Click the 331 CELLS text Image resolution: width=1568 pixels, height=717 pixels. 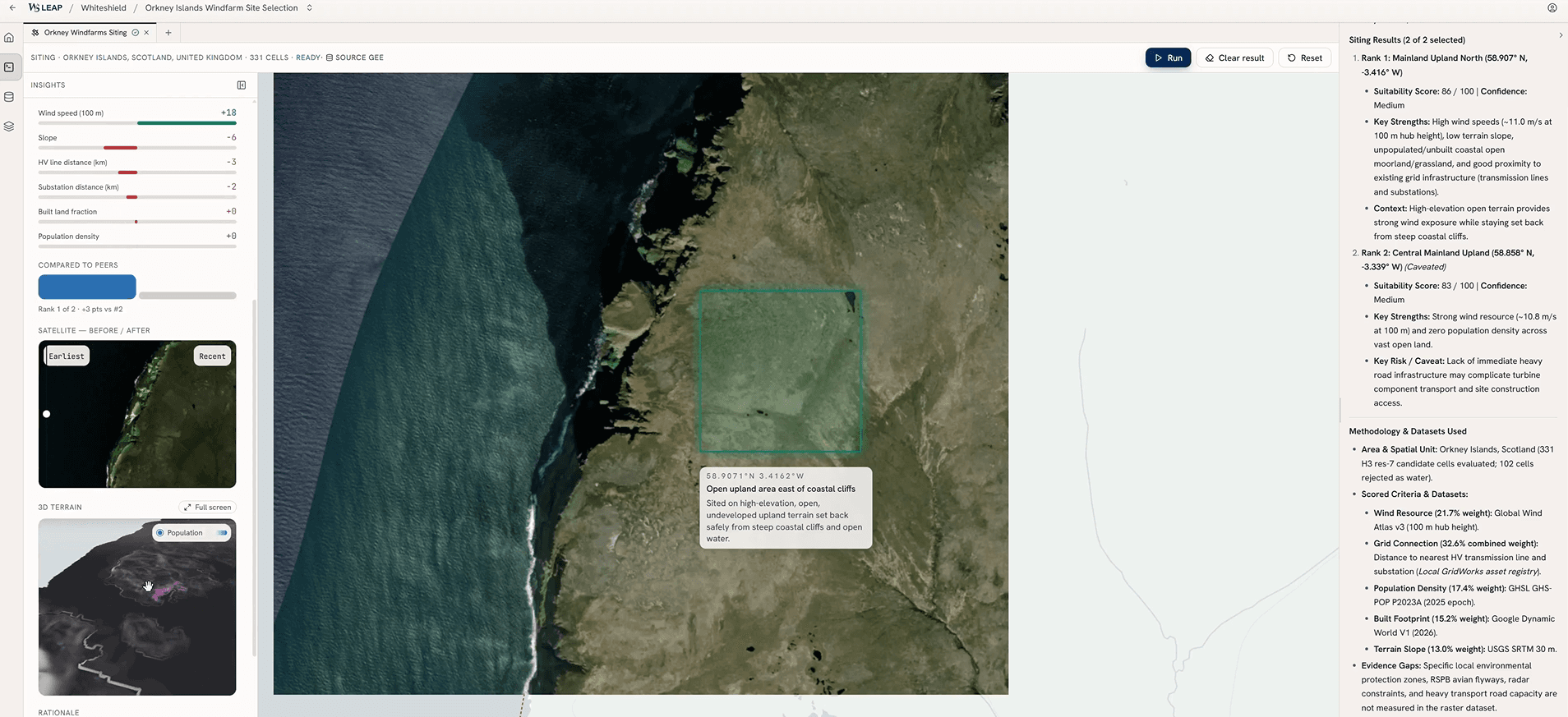click(269, 57)
